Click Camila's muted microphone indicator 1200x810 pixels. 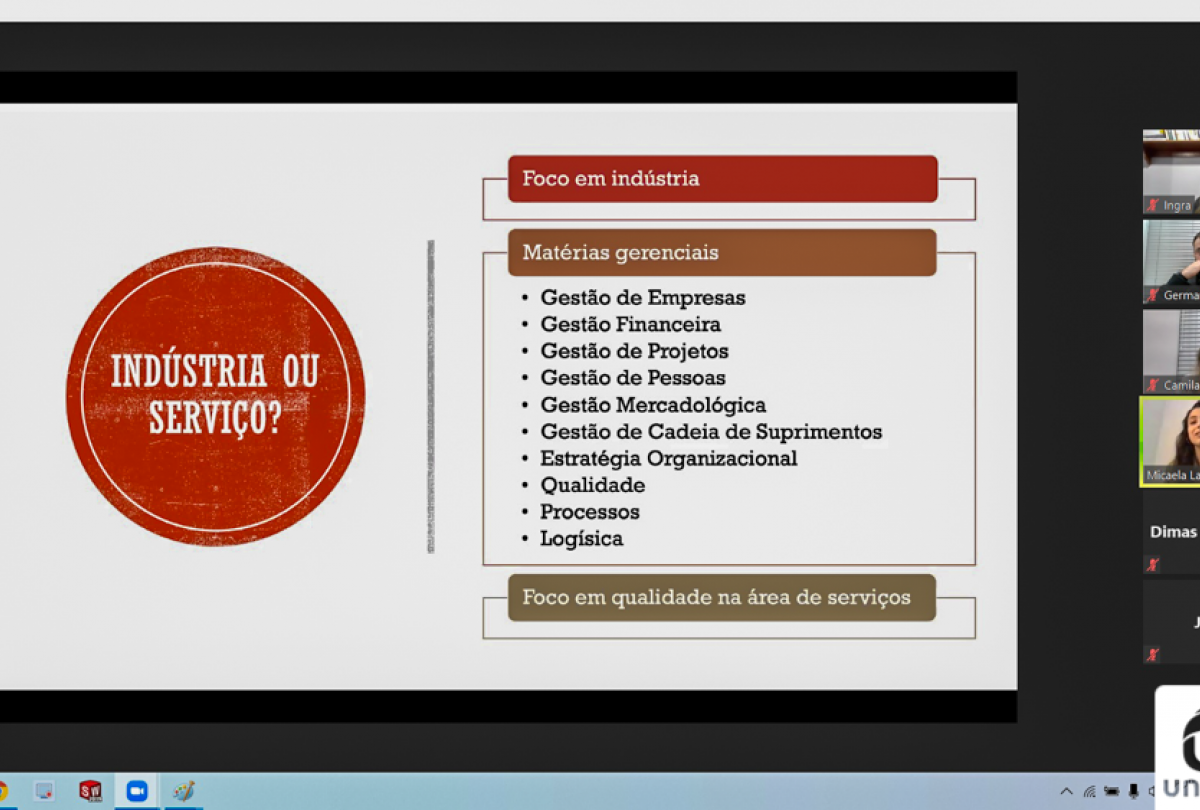[1153, 385]
